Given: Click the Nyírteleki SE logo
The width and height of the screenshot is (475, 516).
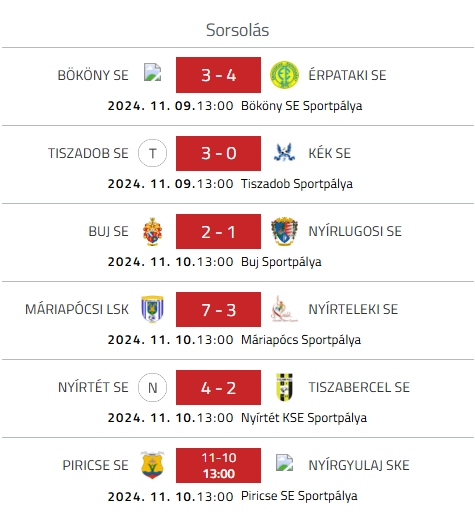Looking at the screenshot, I should [284, 309].
